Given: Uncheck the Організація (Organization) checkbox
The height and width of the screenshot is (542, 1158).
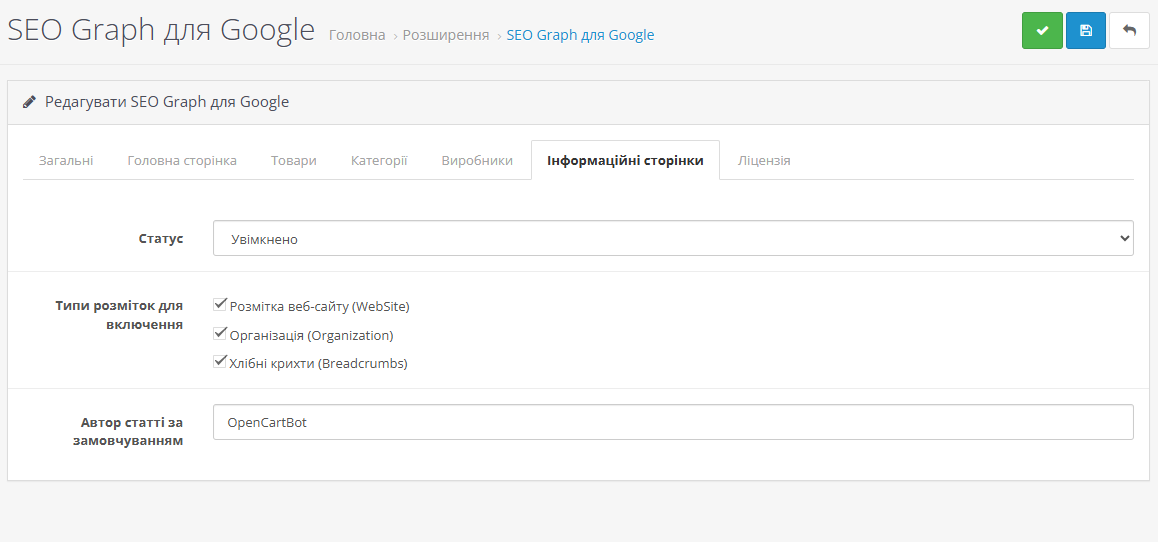Looking at the screenshot, I should point(221,334).
